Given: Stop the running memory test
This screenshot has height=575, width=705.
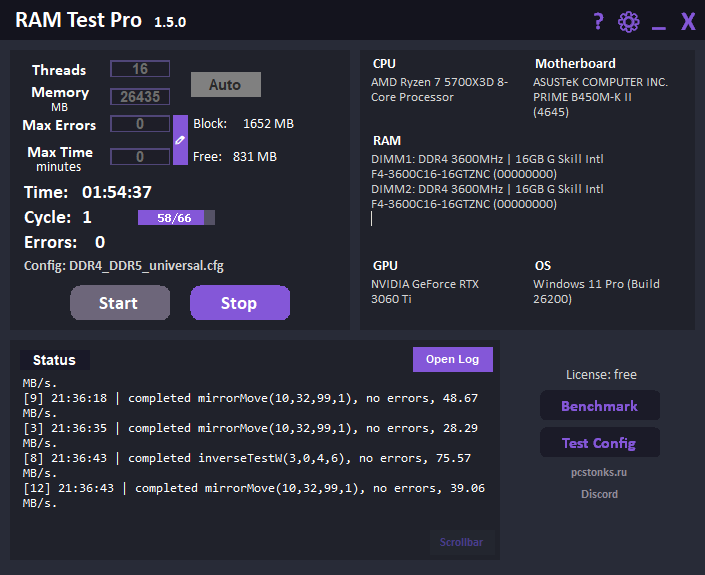Looking at the screenshot, I should point(240,303).
